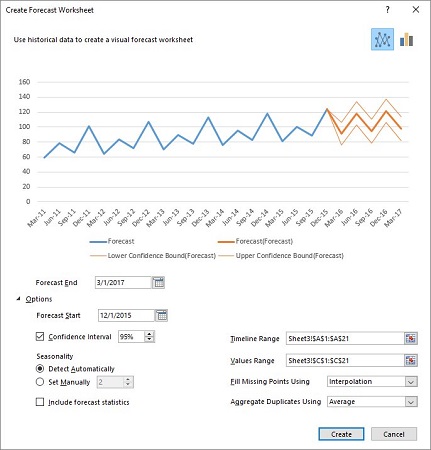Screen dimensions: 431x450
Task: Select Set Manually seasonality option
Action: 40,382
